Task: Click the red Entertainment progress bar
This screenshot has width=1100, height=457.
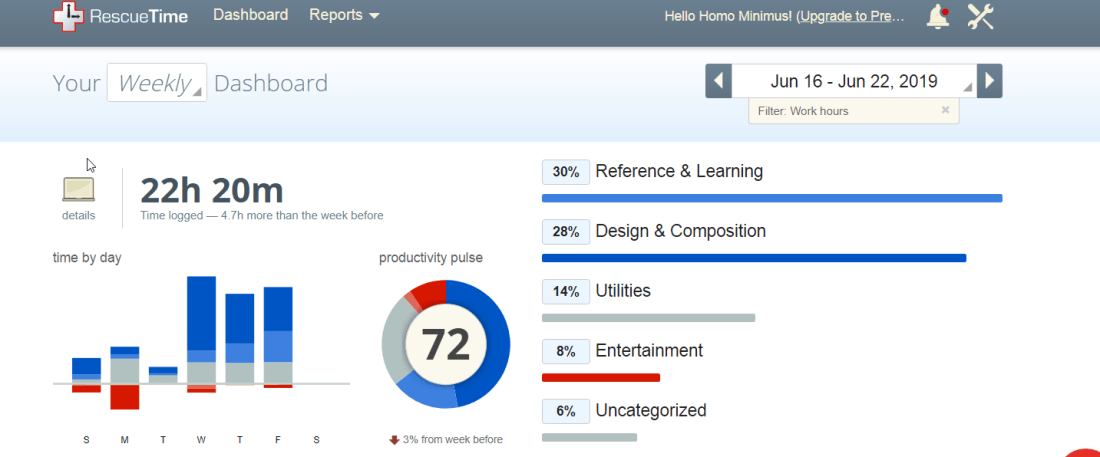Action: 600,378
